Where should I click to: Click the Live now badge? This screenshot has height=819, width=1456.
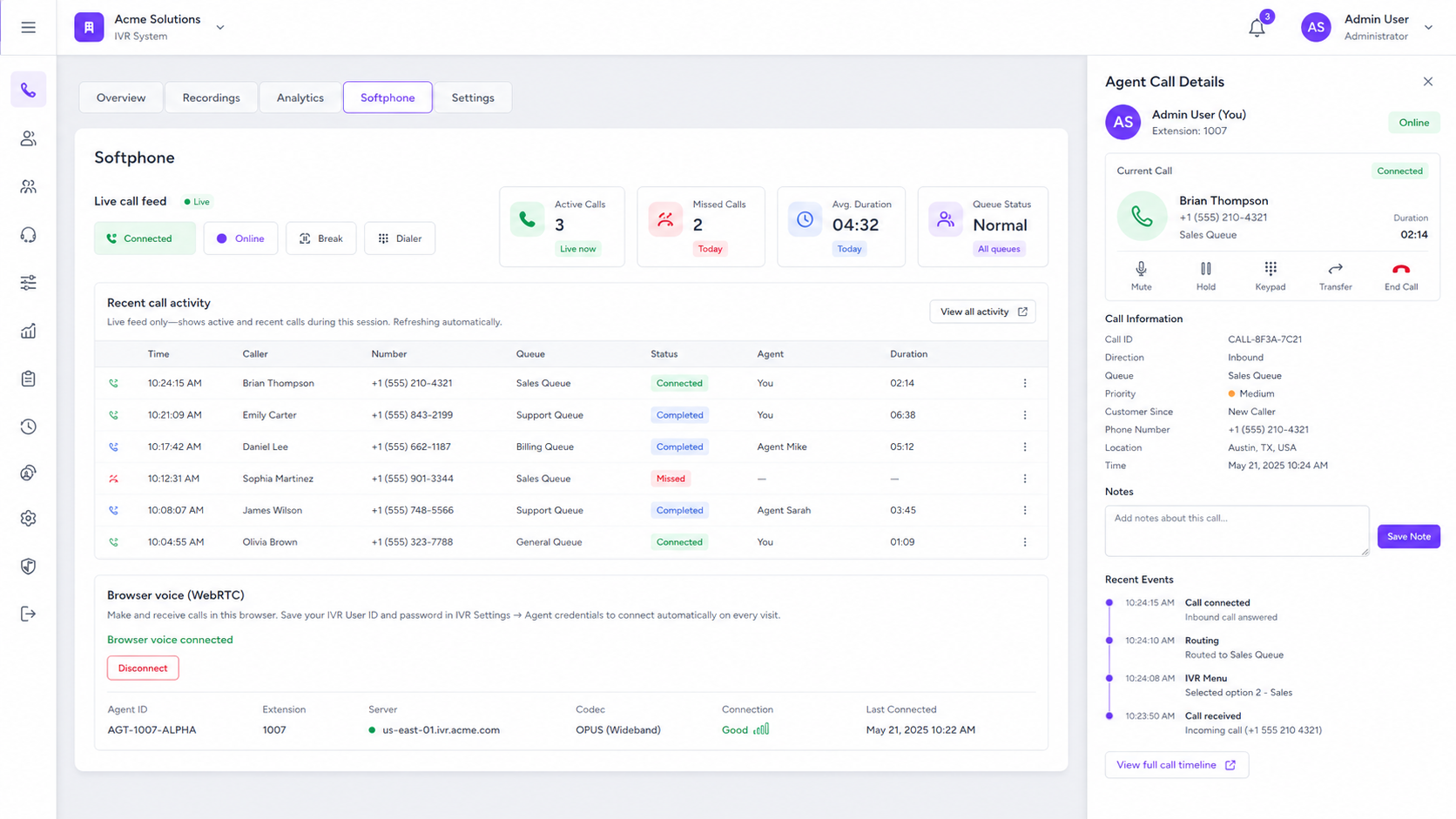tap(578, 249)
